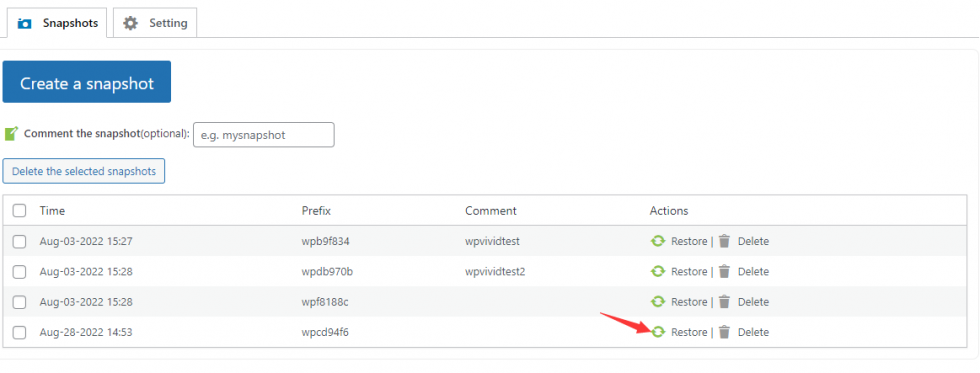Click trash icon for wpvividtest snapshot
The image size is (980, 373).
pos(724,241)
